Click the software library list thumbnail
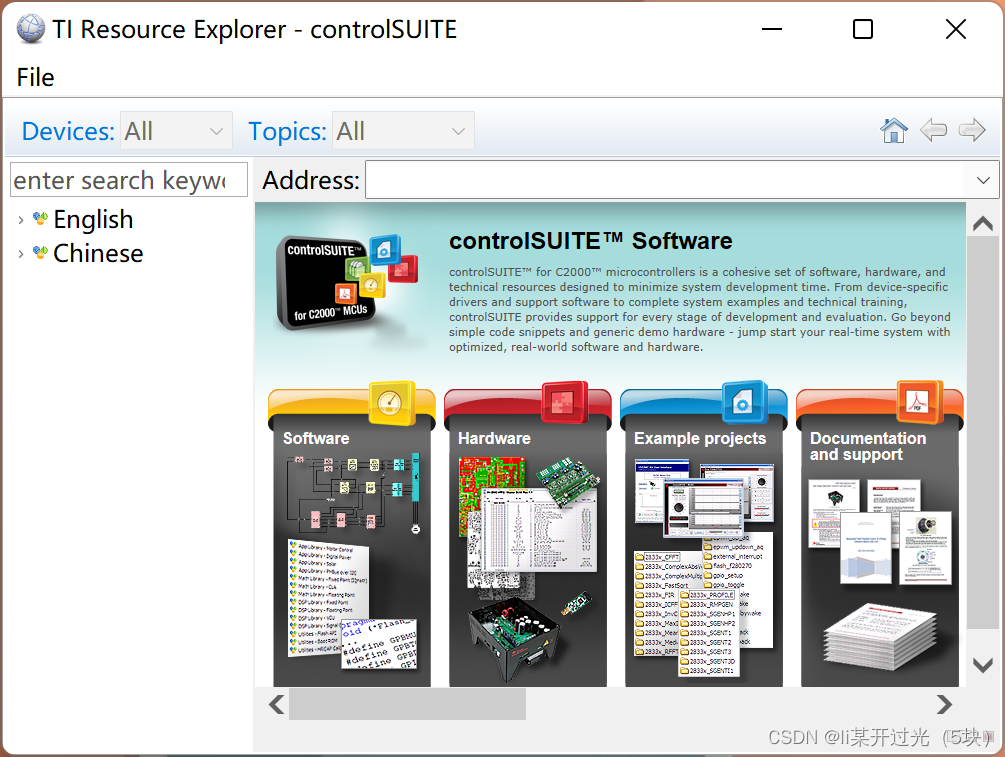1005x757 pixels. point(328,599)
